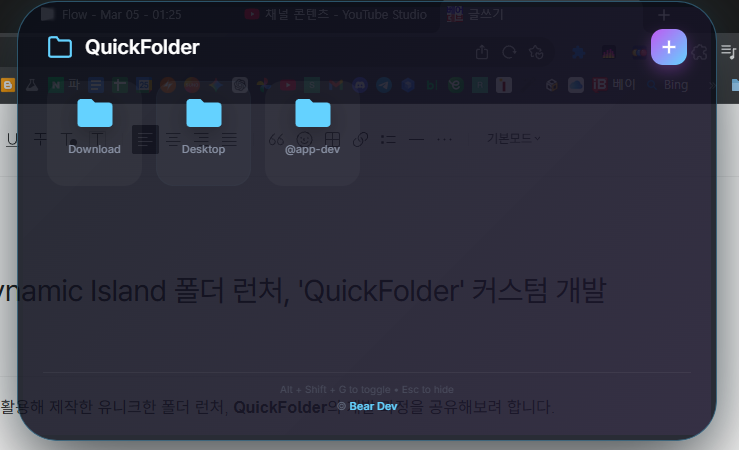This screenshot has width=739, height=450.
Task: Add a new folder with the plus button
Action: pos(668,47)
